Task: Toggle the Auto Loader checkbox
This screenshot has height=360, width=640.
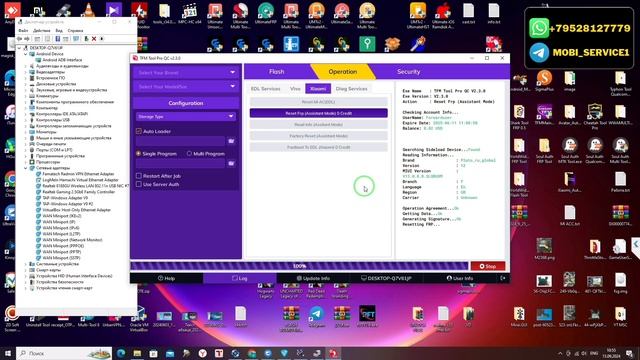Action: click(139, 131)
